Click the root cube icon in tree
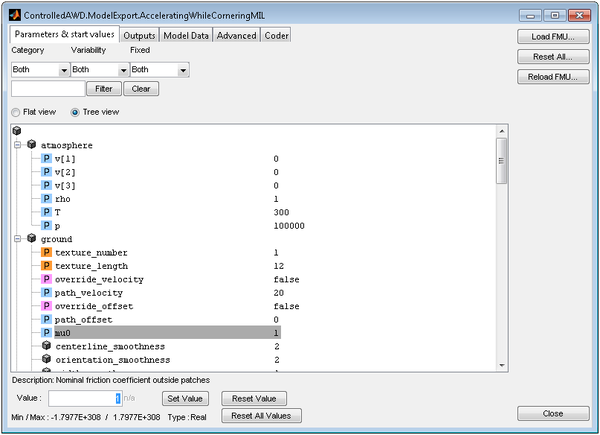600x435 pixels. click(16, 130)
